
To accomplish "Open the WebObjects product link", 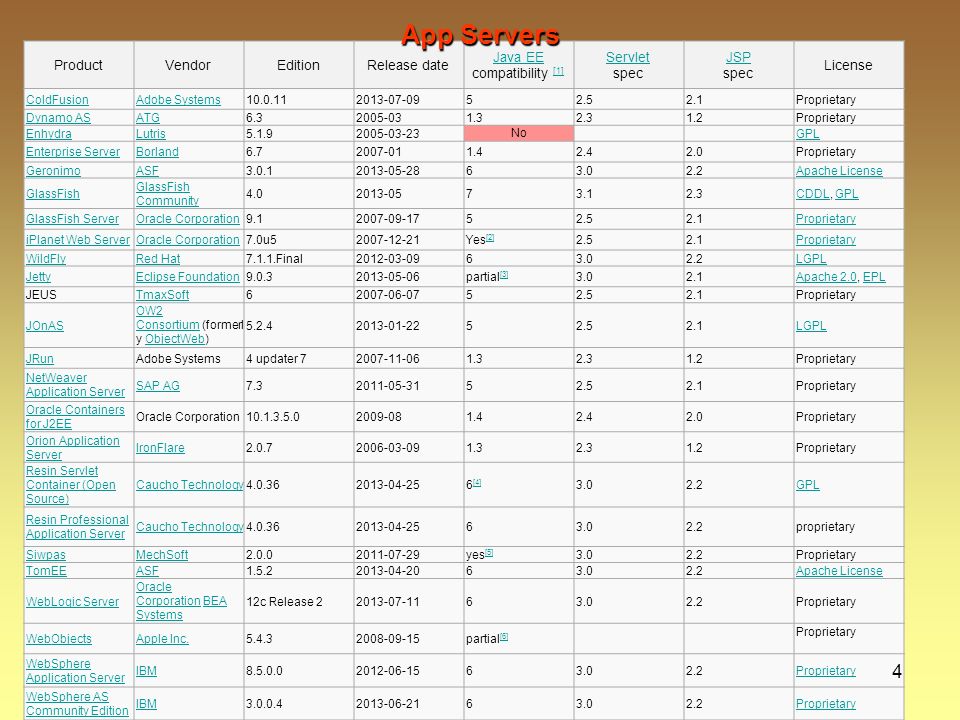I will point(59,639).
